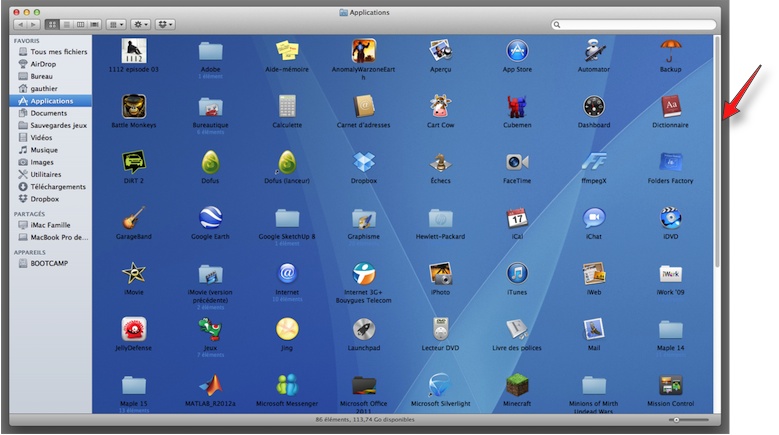Open the arrange items dropdown
779x435 pixels.
[x=116, y=24]
